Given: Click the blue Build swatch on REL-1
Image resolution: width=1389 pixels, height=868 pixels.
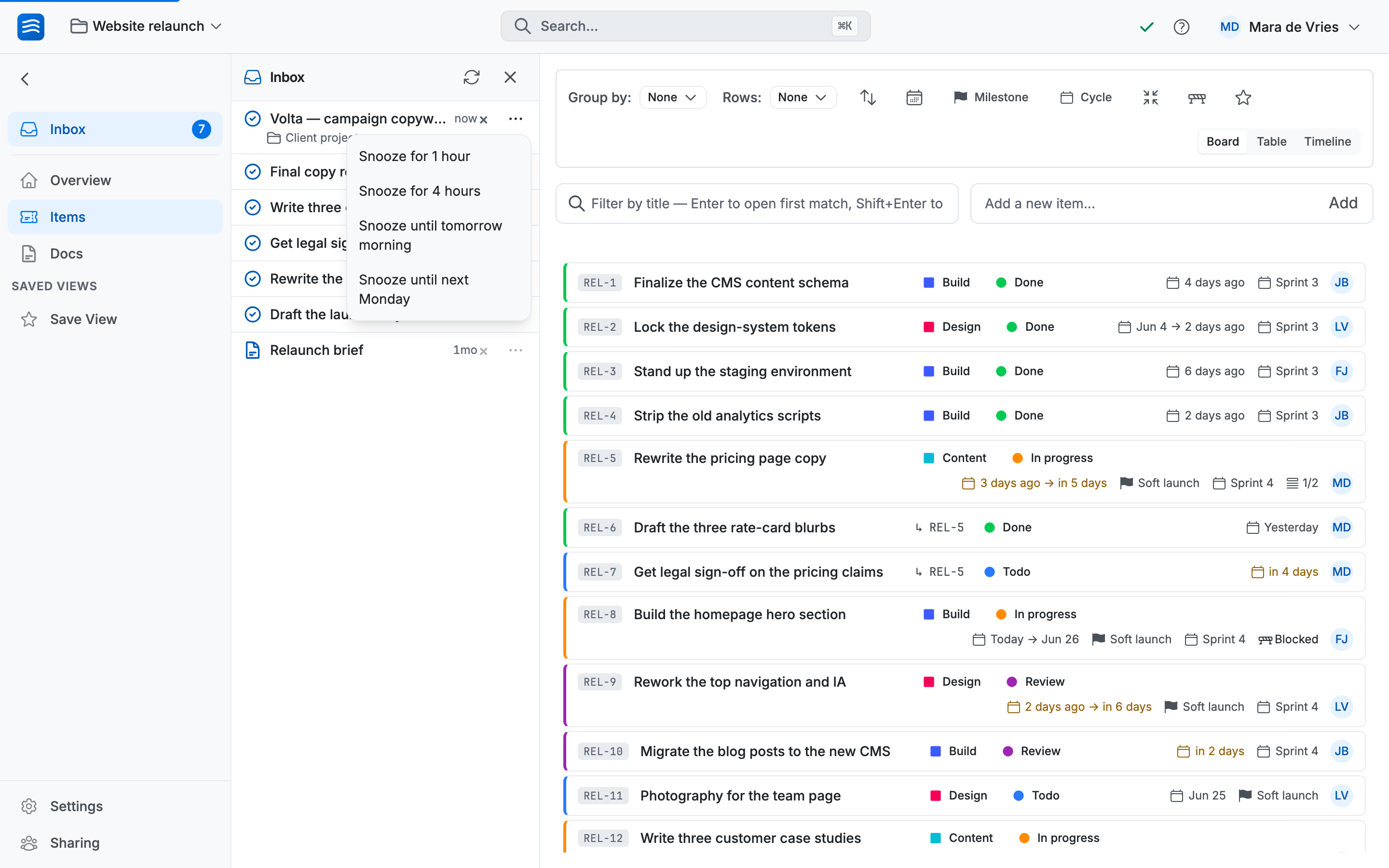Looking at the screenshot, I should tap(928, 283).
